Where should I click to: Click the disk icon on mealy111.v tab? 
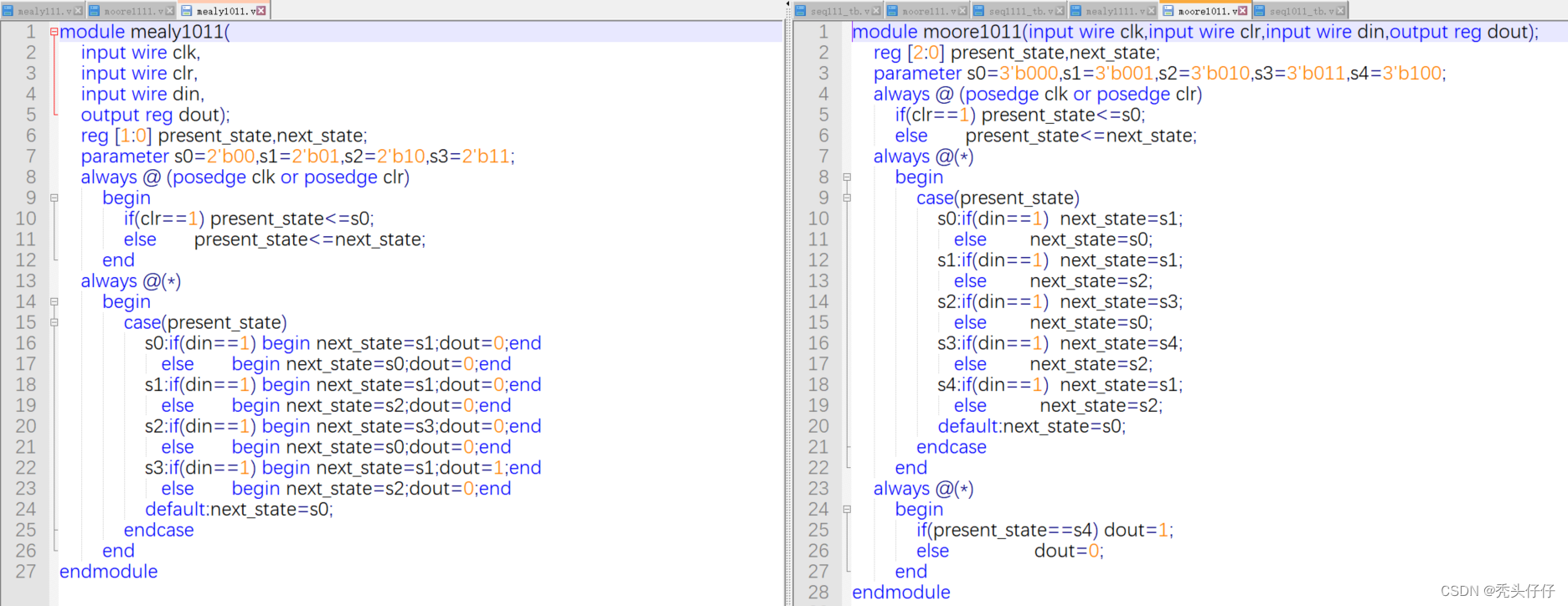point(8,11)
